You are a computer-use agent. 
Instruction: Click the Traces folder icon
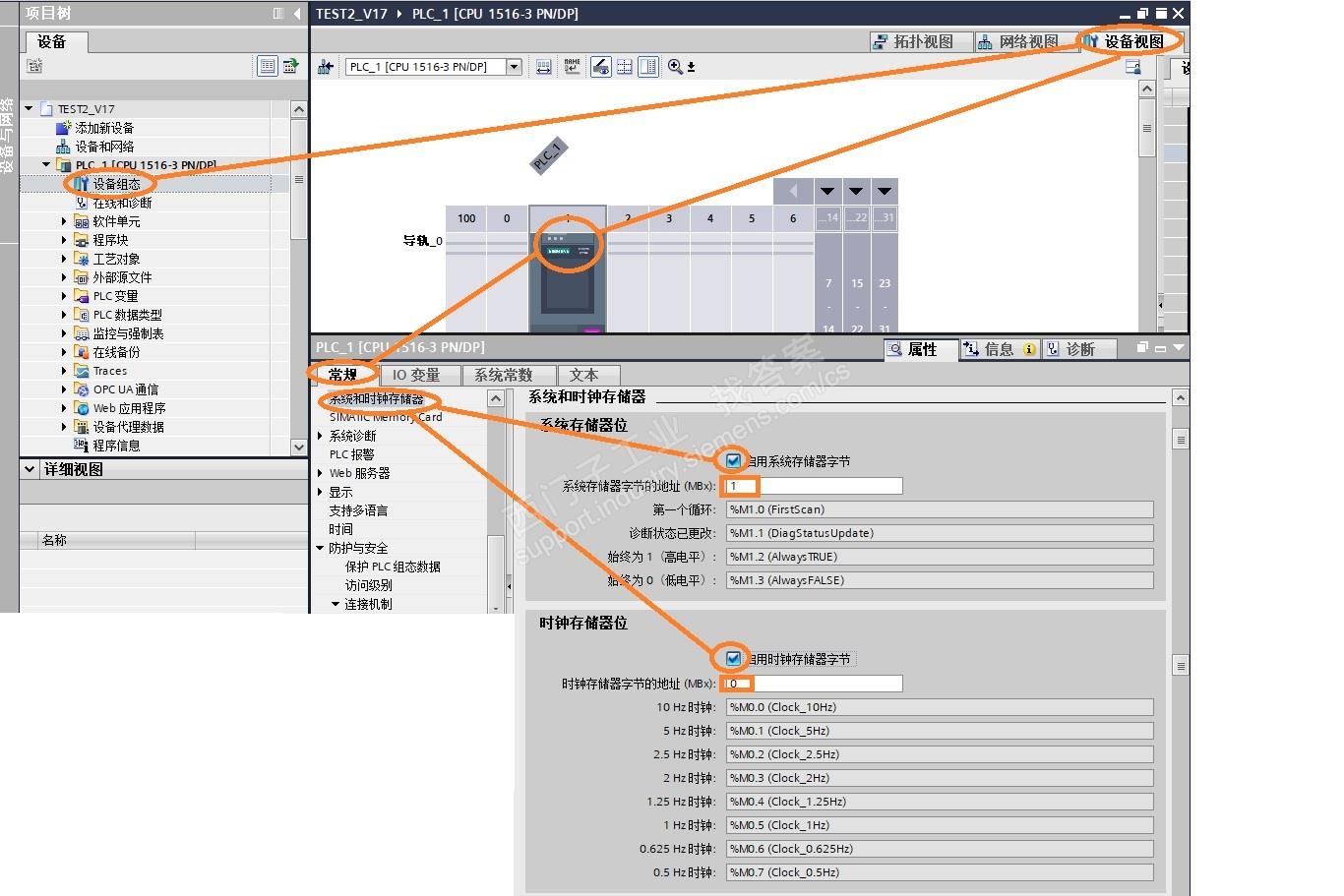pos(82,371)
